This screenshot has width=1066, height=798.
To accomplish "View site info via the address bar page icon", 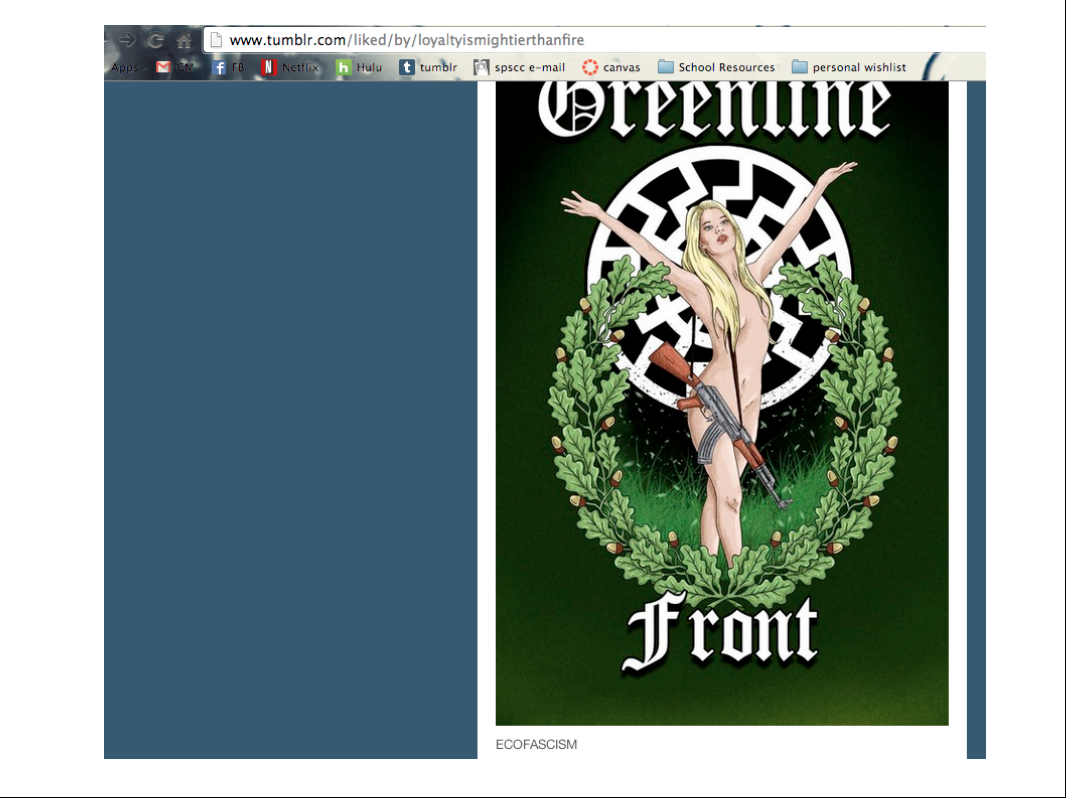I will (x=216, y=40).
